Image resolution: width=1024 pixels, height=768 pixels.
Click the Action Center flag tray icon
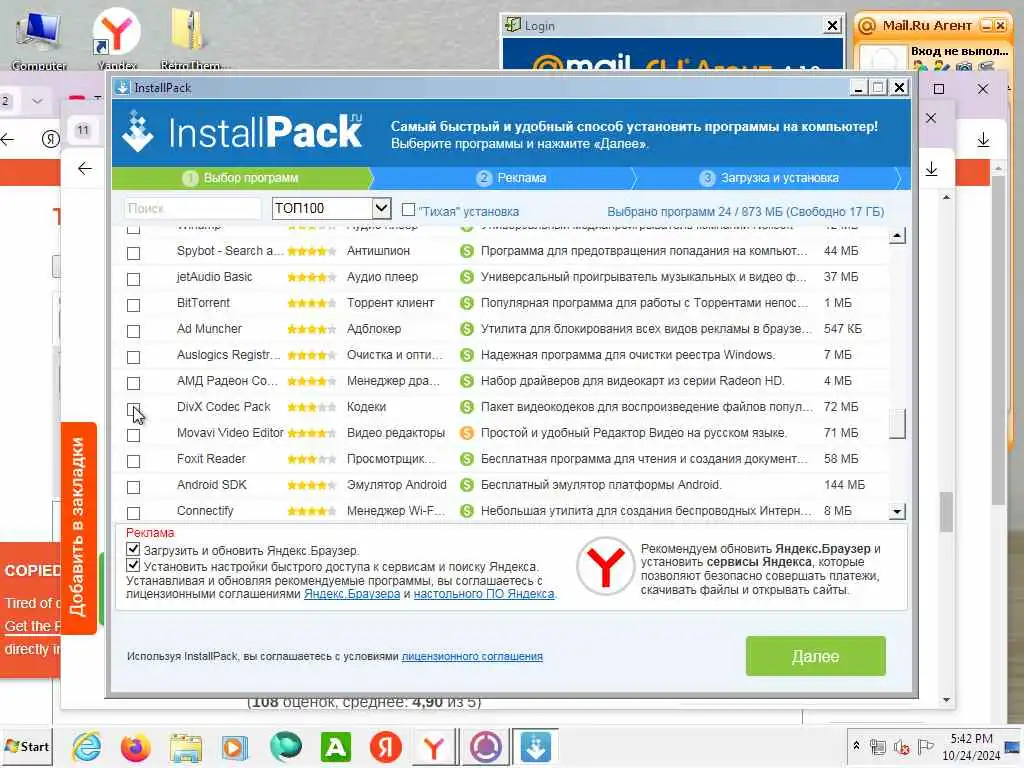pos(925,746)
